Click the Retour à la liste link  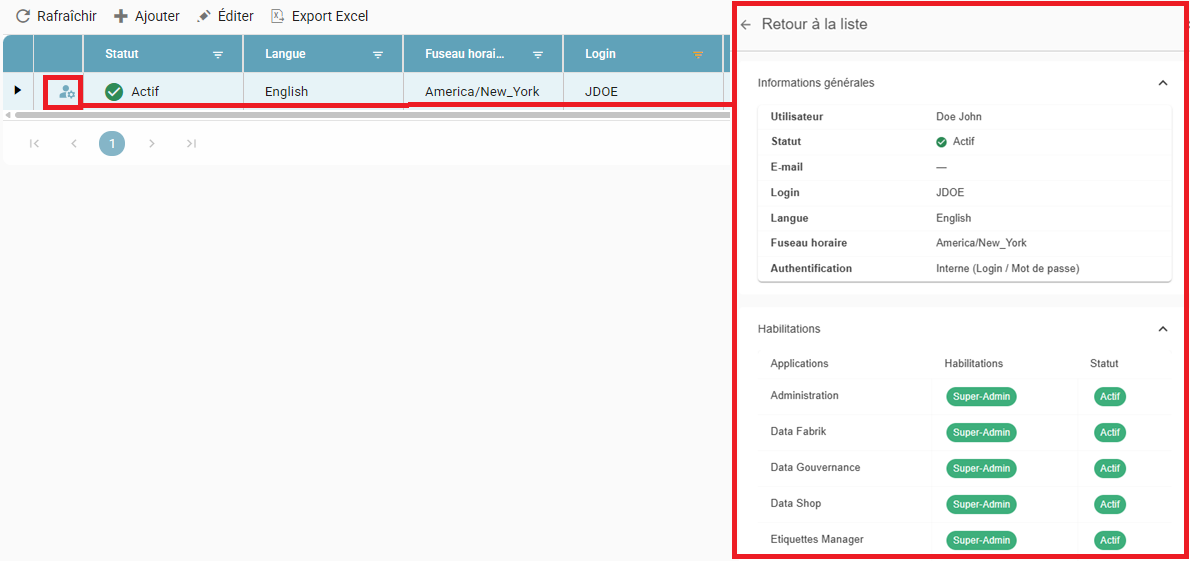coord(814,24)
